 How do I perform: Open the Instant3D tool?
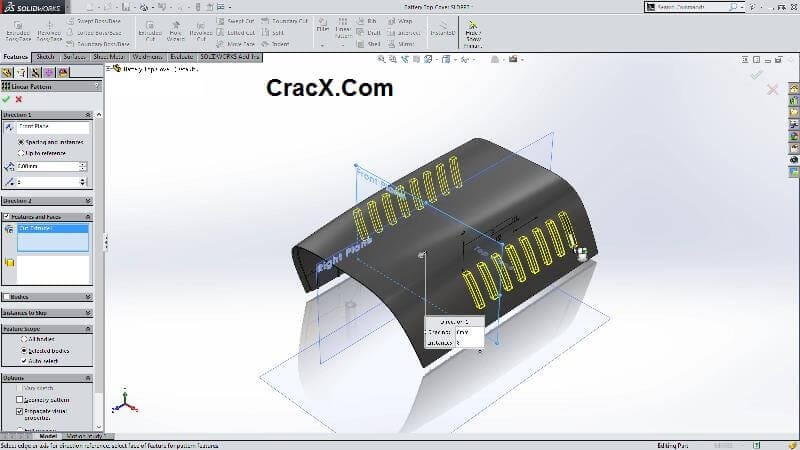pyautogui.click(x=442, y=28)
